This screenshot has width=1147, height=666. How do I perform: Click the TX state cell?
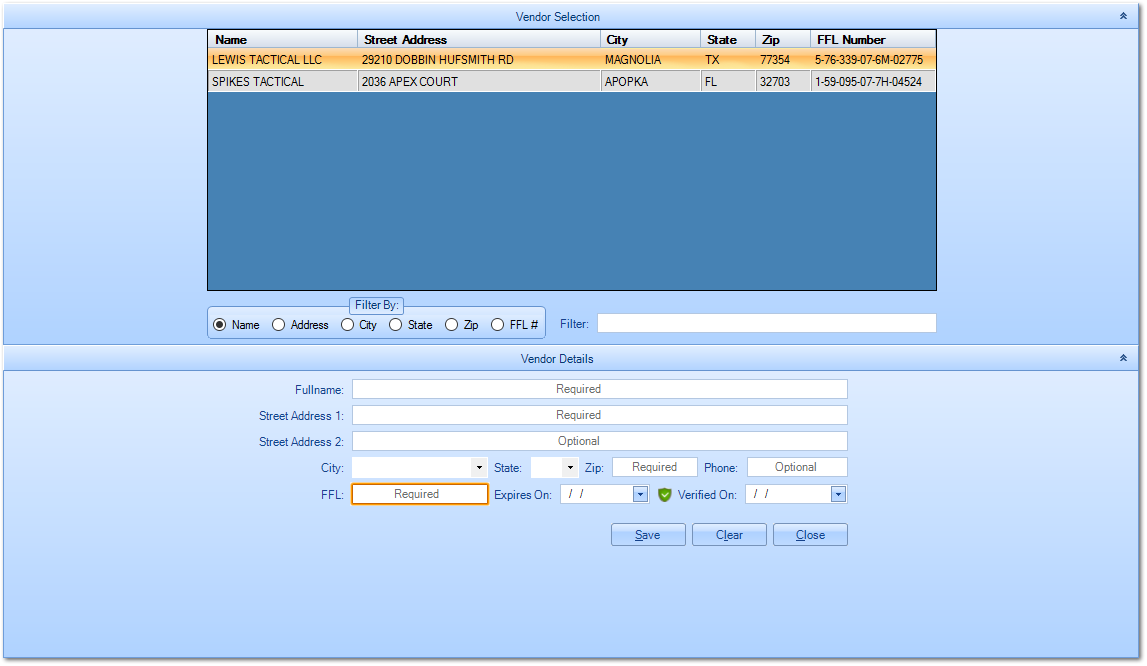pyautogui.click(x=728, y=59)
